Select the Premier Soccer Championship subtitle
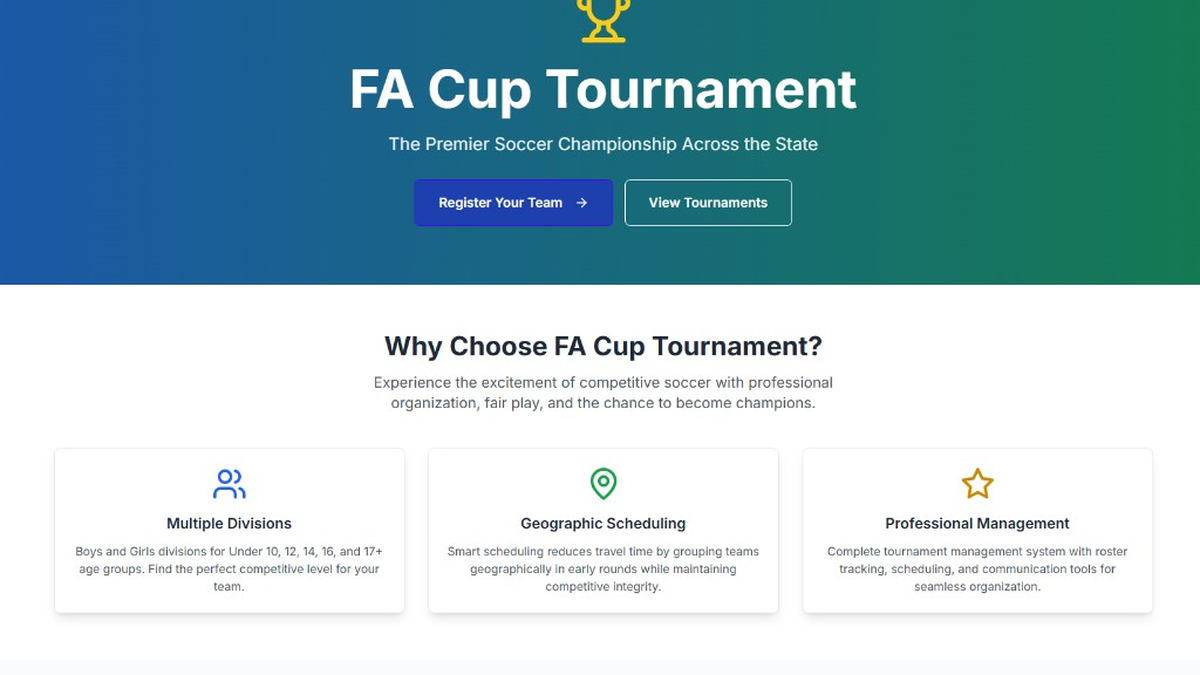The image size is (1200, 675). pyautogui.click(x=603, y=144)
